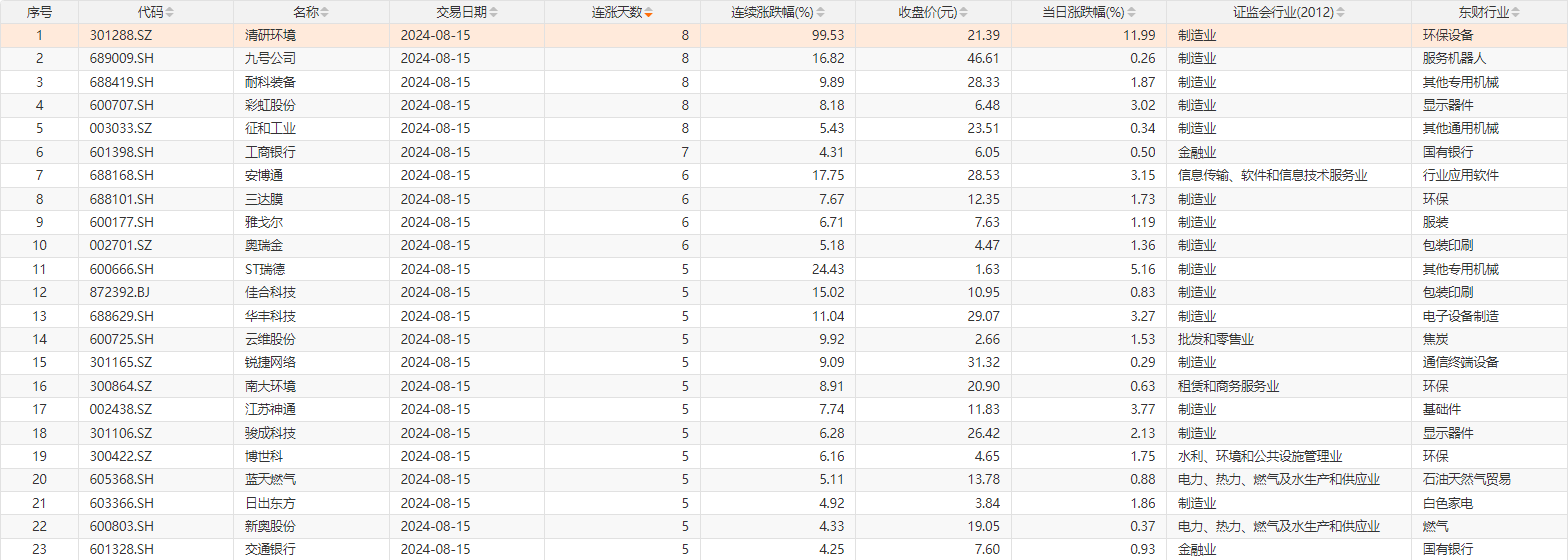Image resolution: width=1568 pixels, height=560 pixels.
Task: Open 耐科装备 stock name
Action: click(270, 82)
